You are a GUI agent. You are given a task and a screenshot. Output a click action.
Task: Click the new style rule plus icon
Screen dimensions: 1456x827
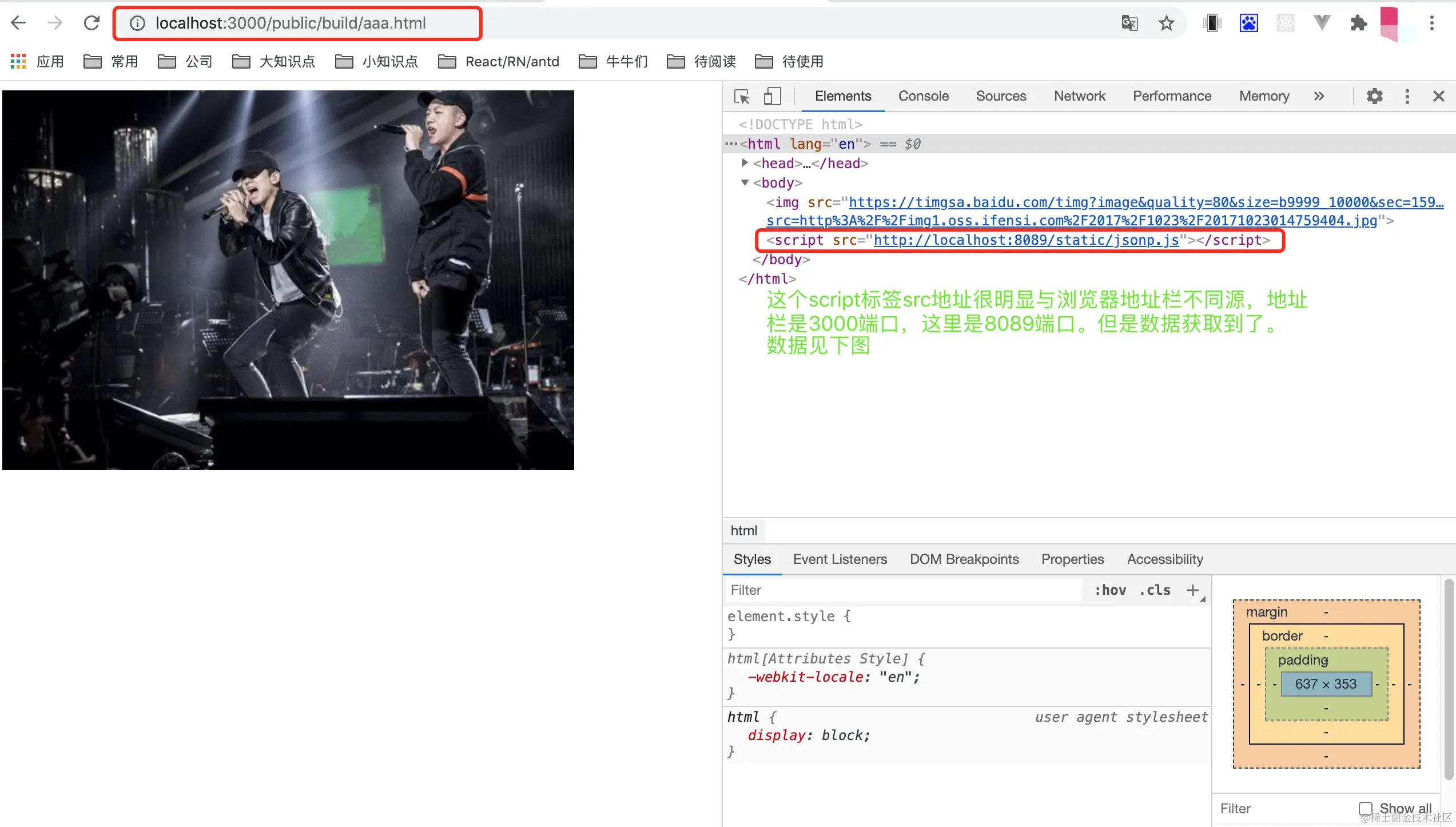[x=1193, y=590]
